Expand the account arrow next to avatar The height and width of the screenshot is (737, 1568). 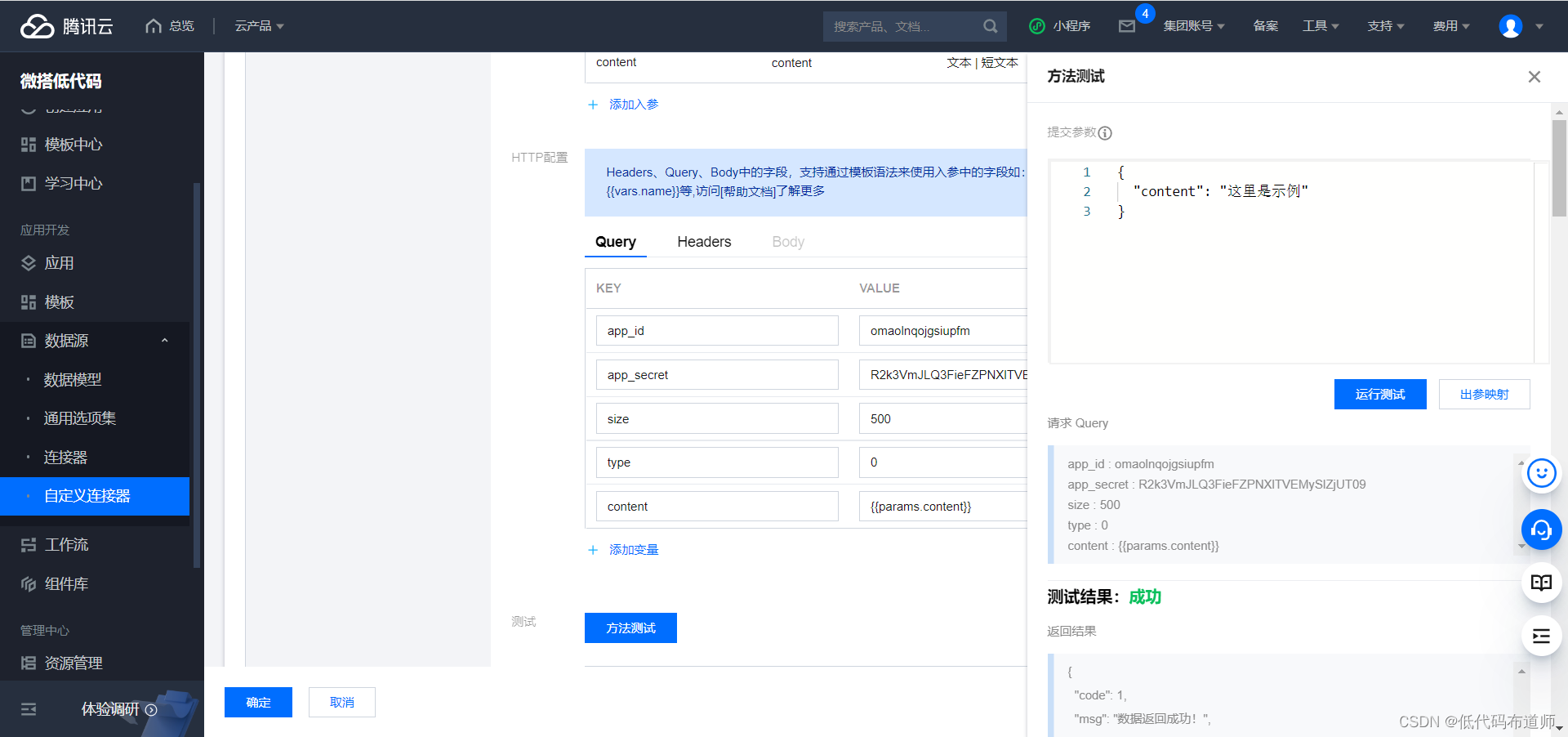click(1539, 26)
